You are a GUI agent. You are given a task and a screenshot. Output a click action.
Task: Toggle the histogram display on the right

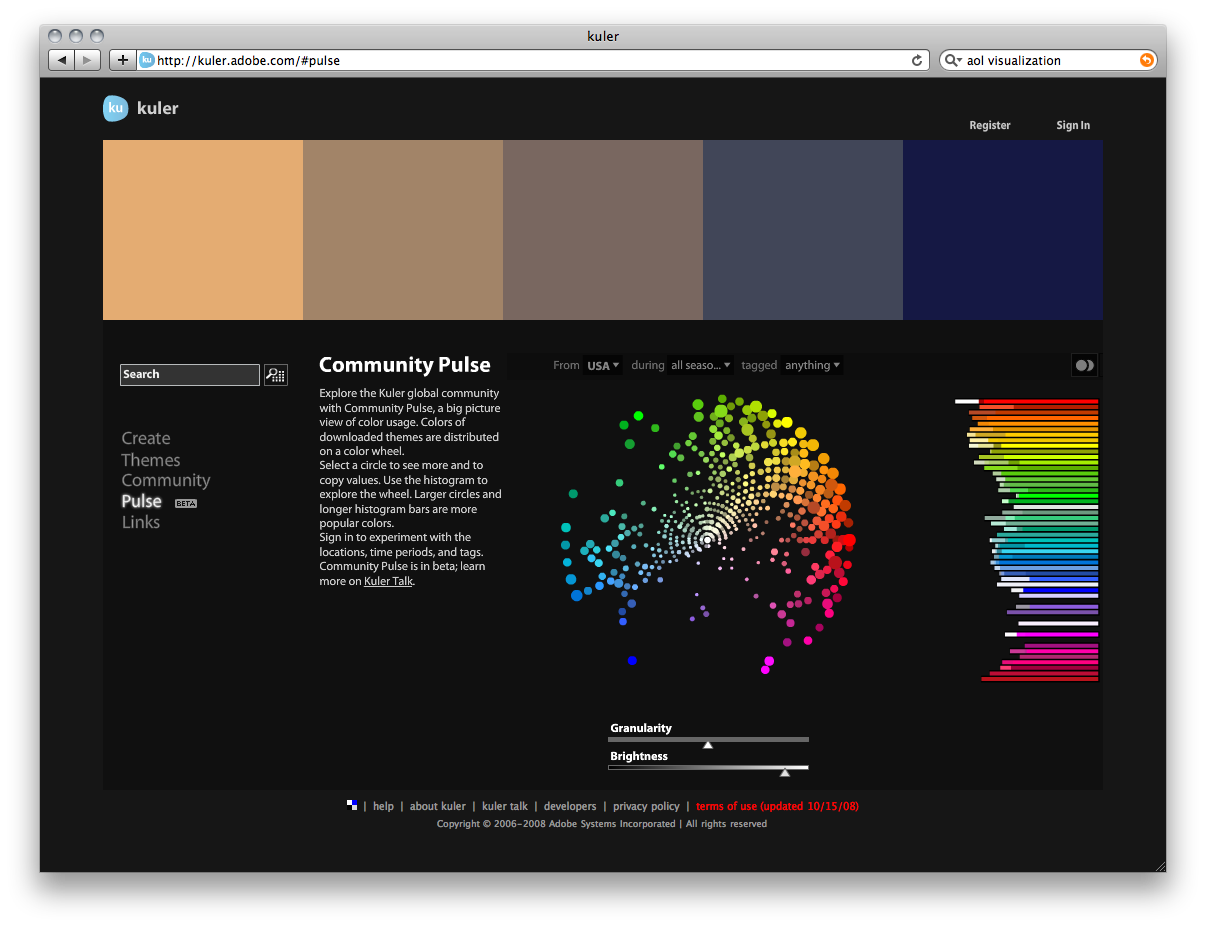[x=1030, y=540]
